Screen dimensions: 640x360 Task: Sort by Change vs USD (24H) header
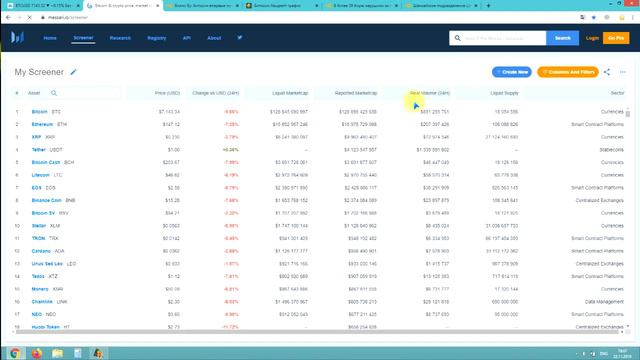[216, 93]
